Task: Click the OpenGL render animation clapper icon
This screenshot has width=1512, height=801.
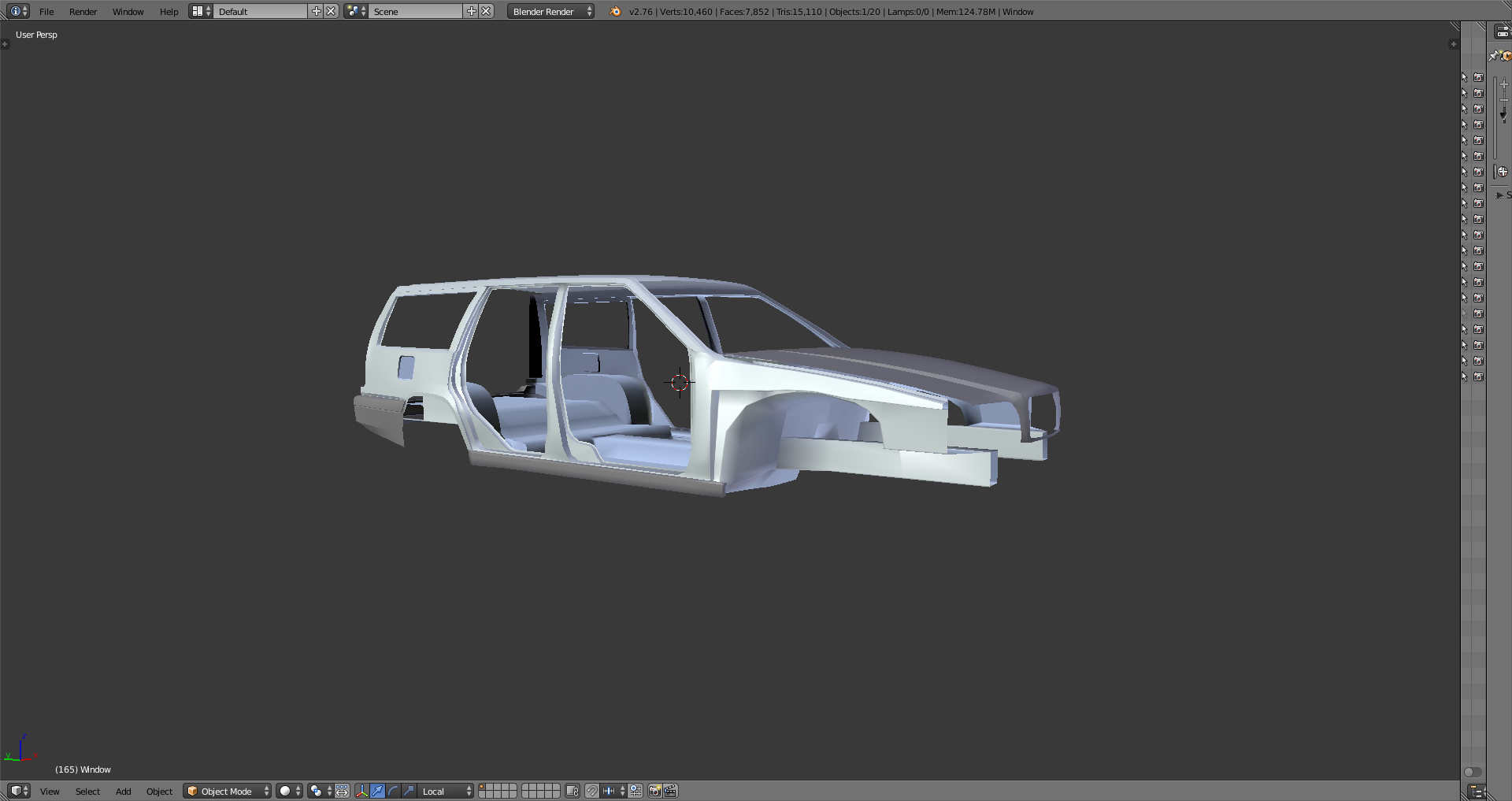Action: 671,791
